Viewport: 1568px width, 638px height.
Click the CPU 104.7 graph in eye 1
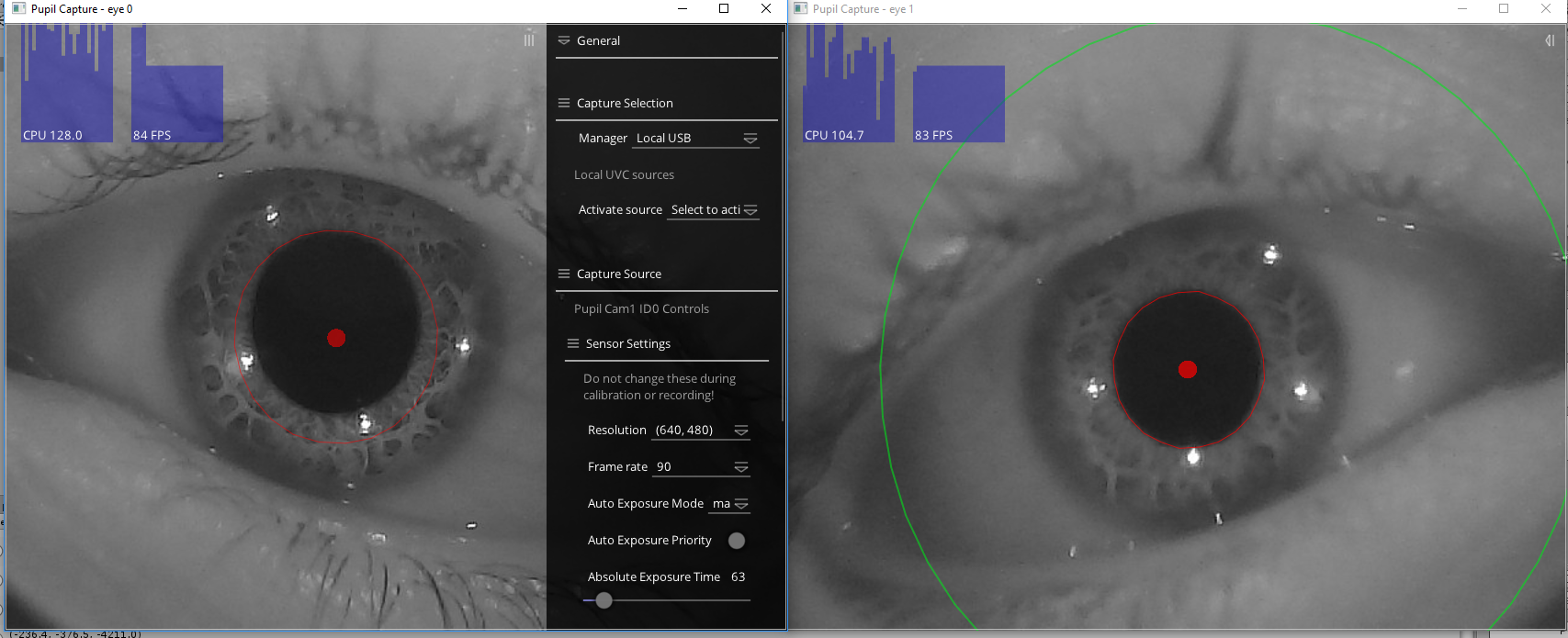click(x=849, y=84)
